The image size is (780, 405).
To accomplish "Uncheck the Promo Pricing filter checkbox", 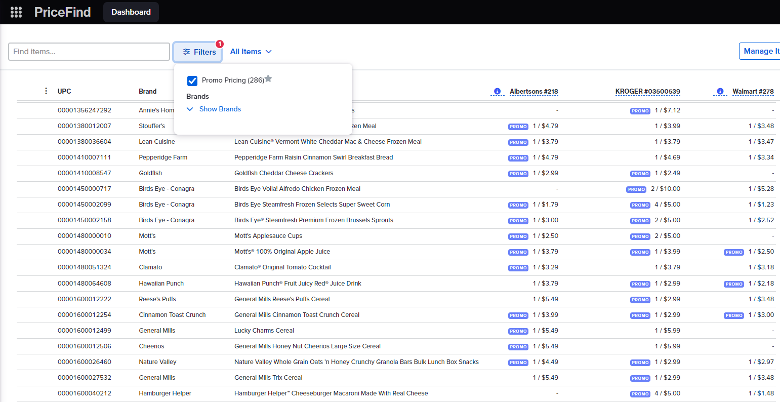I will [192, 81].
